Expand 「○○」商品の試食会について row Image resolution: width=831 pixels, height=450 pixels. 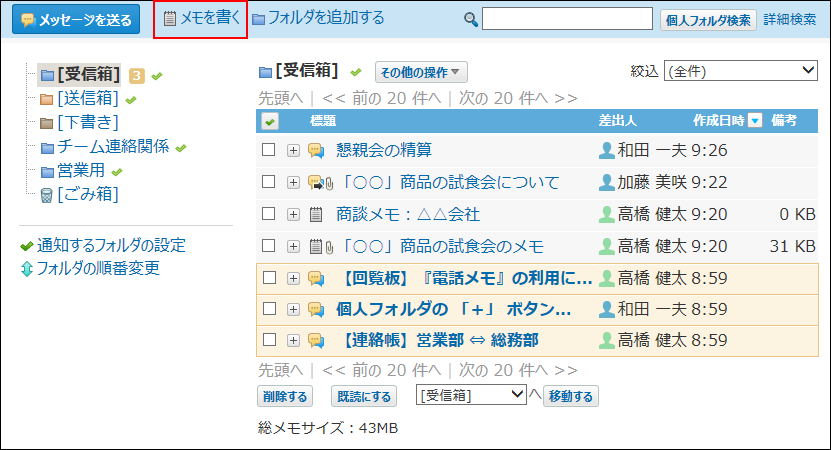point(293,182)
